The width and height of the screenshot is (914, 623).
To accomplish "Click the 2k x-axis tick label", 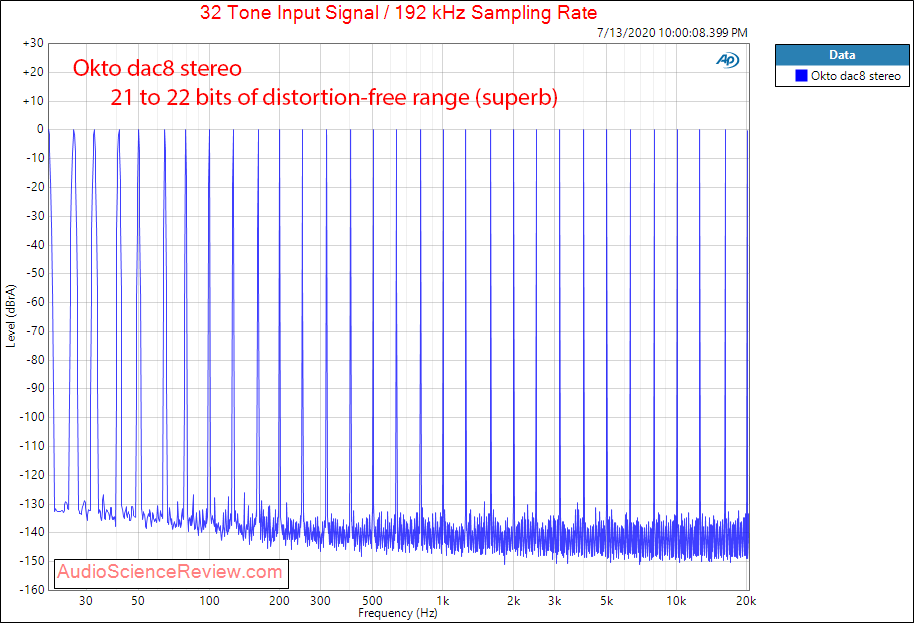I will (514, 601).
